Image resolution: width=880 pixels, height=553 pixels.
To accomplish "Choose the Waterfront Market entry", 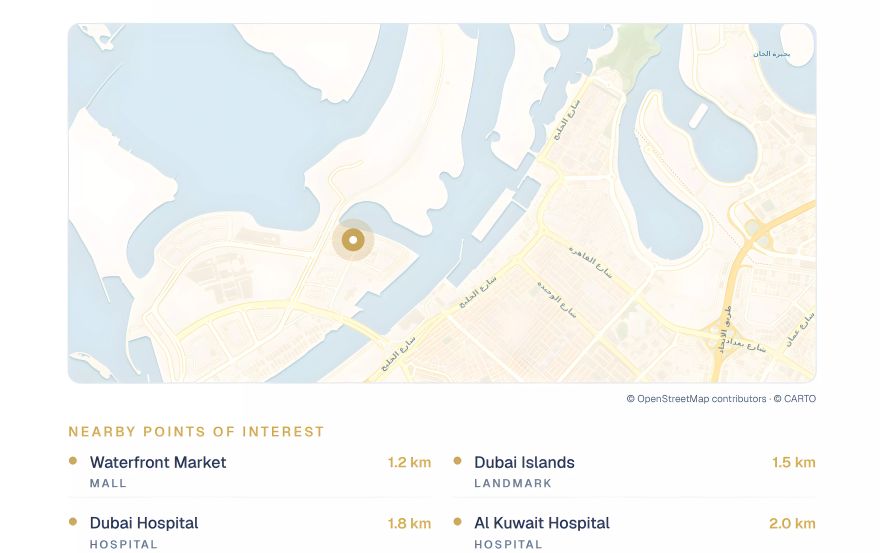I will tap(250, 471).
